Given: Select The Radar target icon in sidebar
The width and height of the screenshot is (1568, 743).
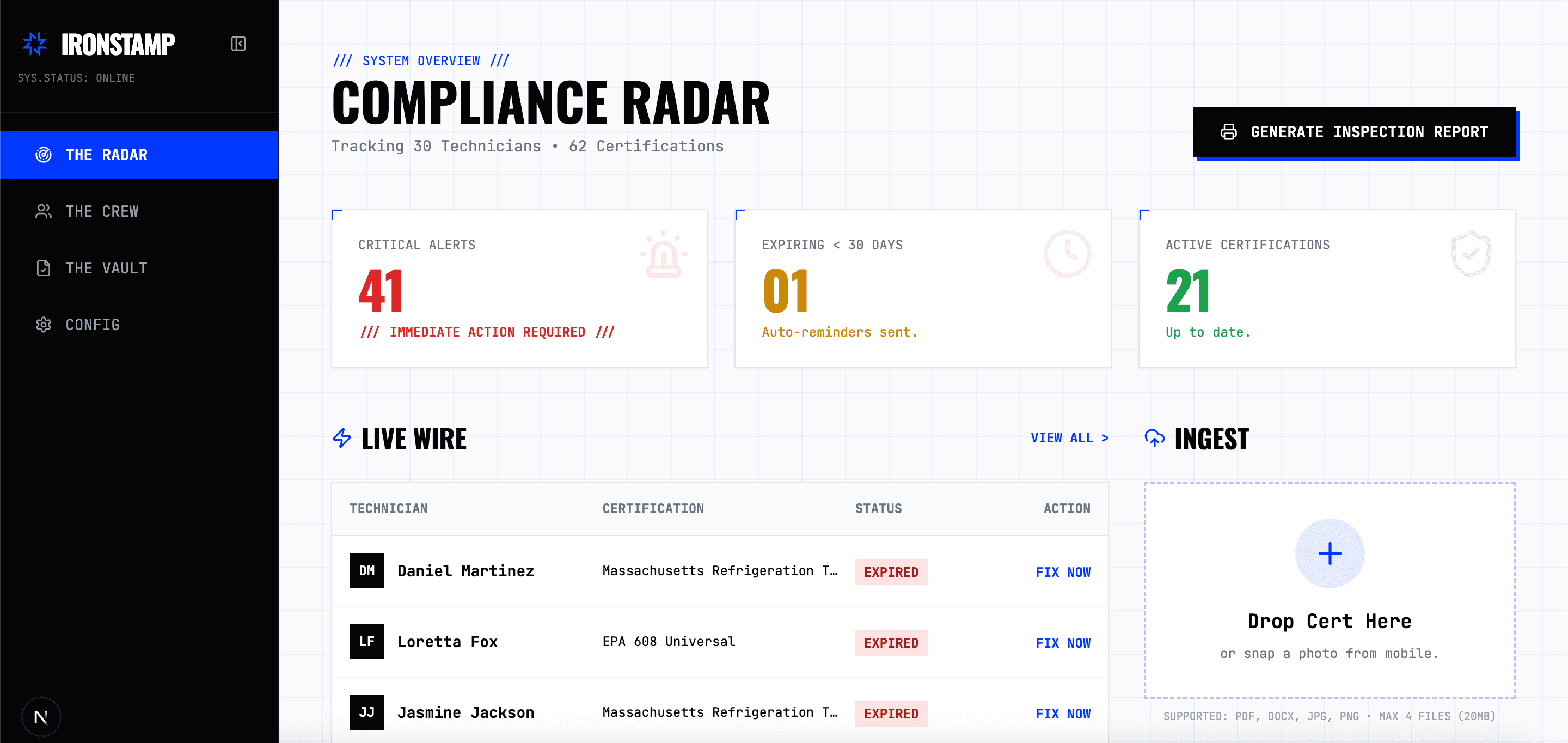Looking at the screenshot, I should pyautogui.click(x=43, y=155).
